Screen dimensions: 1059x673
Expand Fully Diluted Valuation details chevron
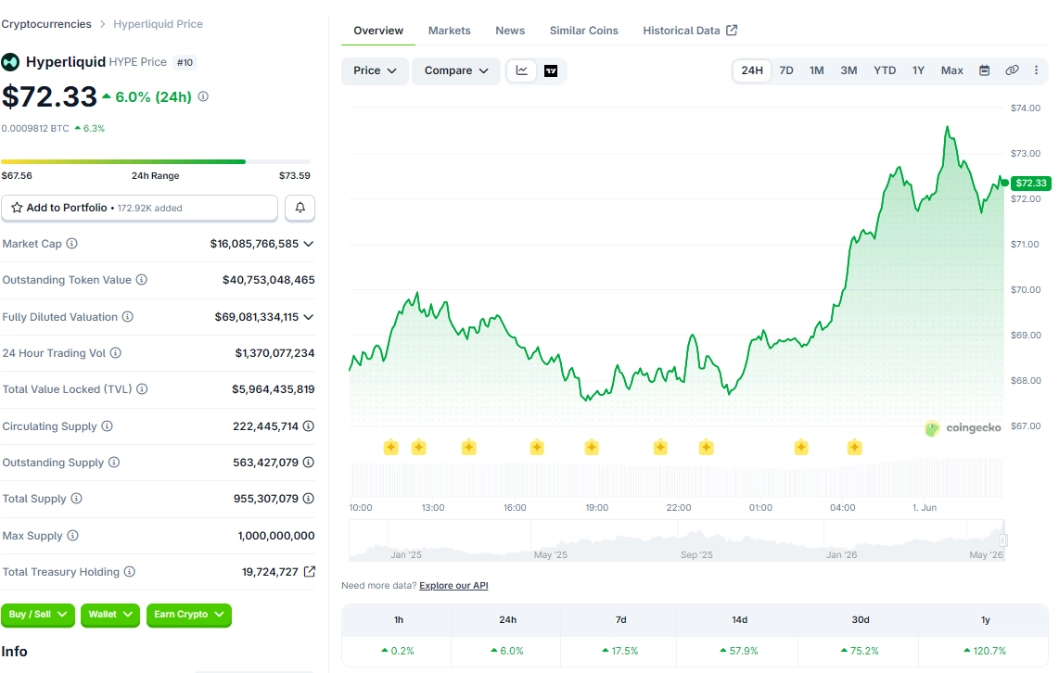(x=309, y=317)
